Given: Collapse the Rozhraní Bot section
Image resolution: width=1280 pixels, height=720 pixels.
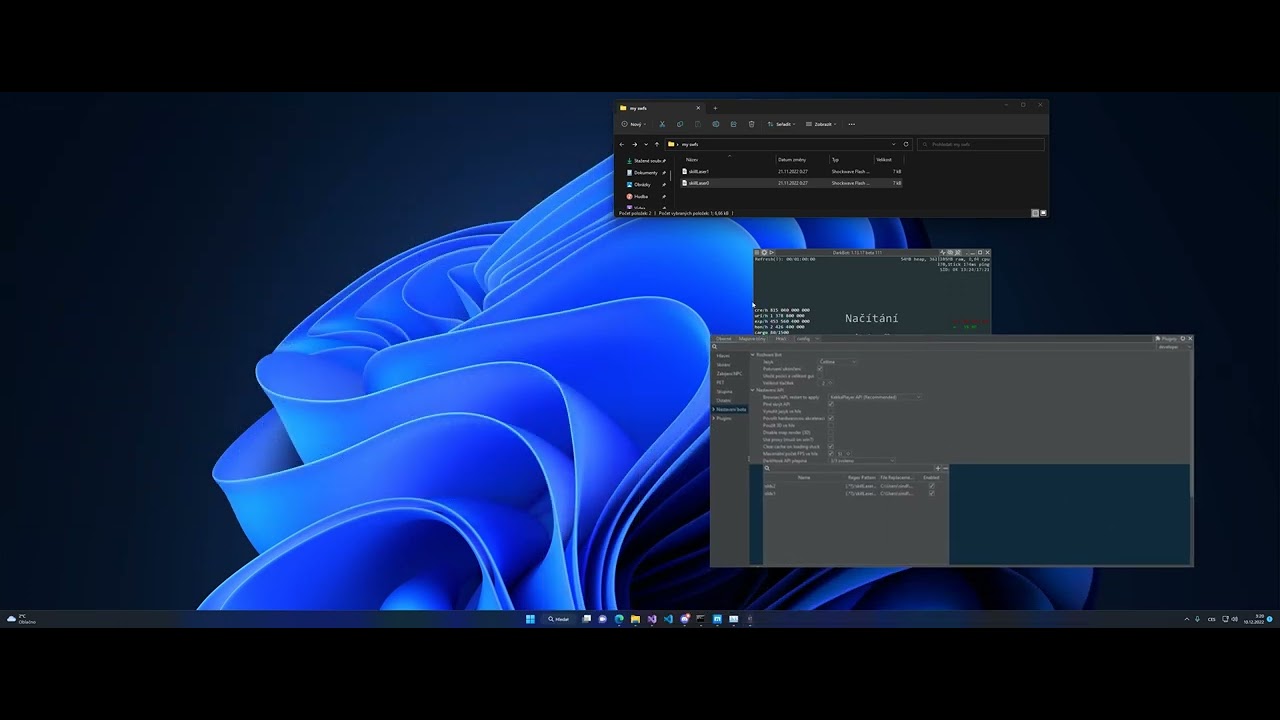Looking at the screenshot, I should click(753, 355).
